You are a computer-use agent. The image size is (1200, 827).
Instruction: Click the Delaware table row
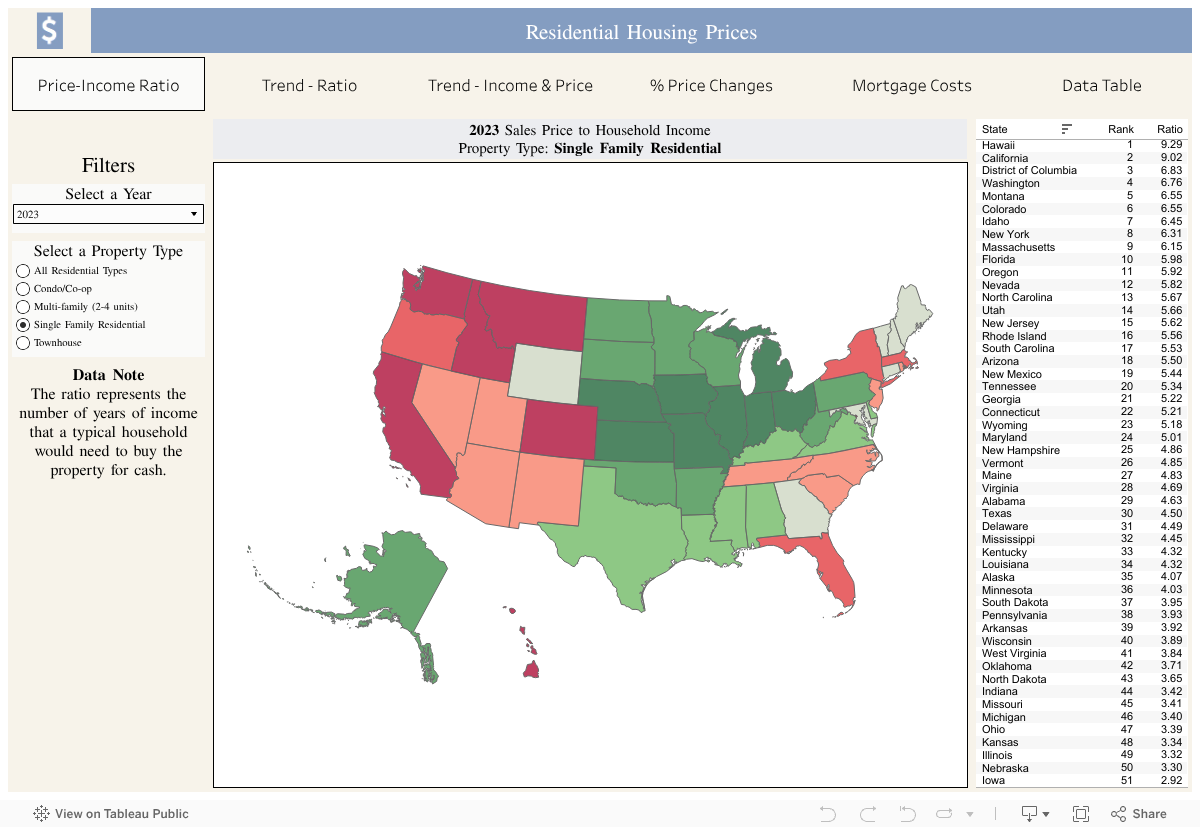[1083, 526]
